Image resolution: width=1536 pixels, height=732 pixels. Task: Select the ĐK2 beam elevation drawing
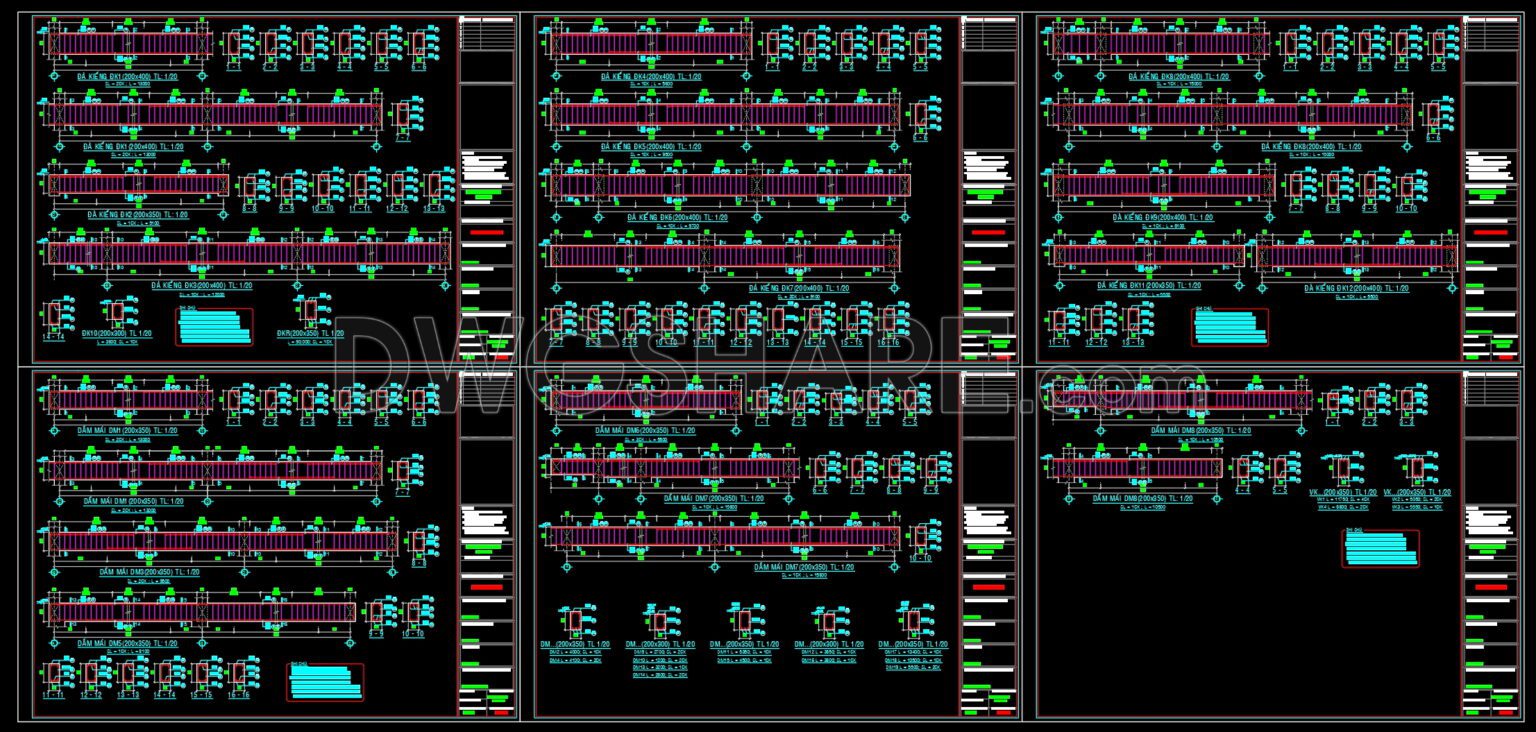(x=139, y=185)
